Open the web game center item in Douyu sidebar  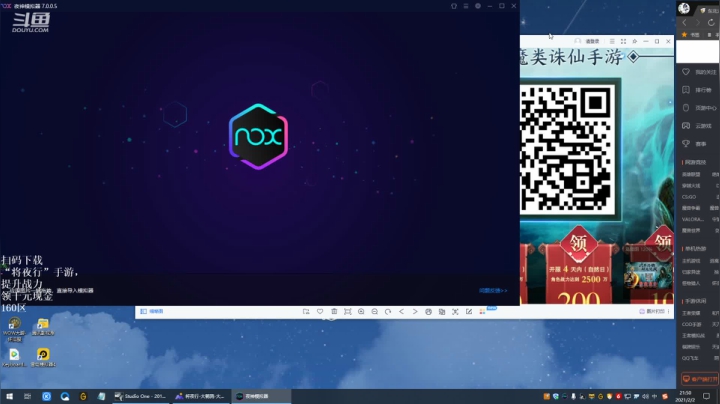coord(699,108)
